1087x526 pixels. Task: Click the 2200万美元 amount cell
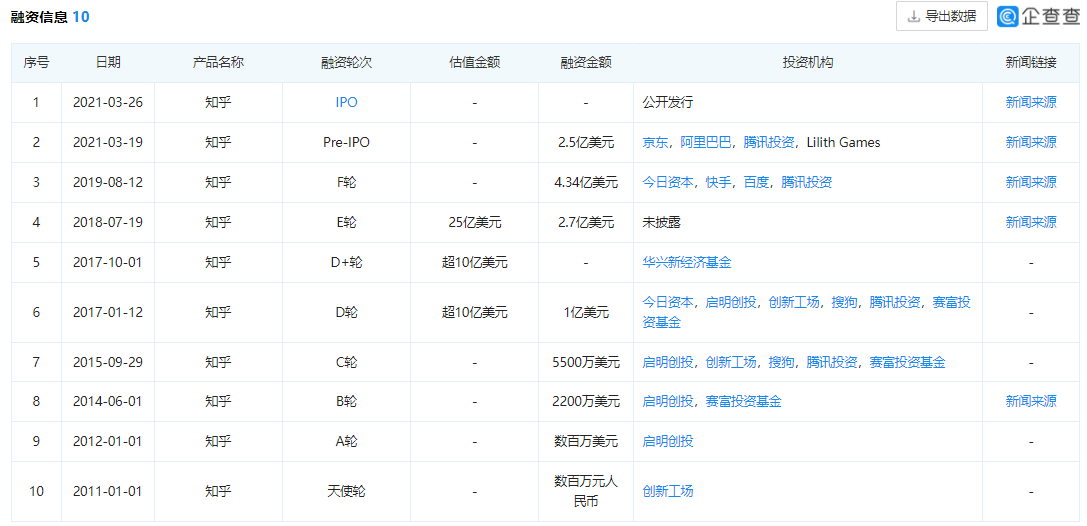pos(586,401)
